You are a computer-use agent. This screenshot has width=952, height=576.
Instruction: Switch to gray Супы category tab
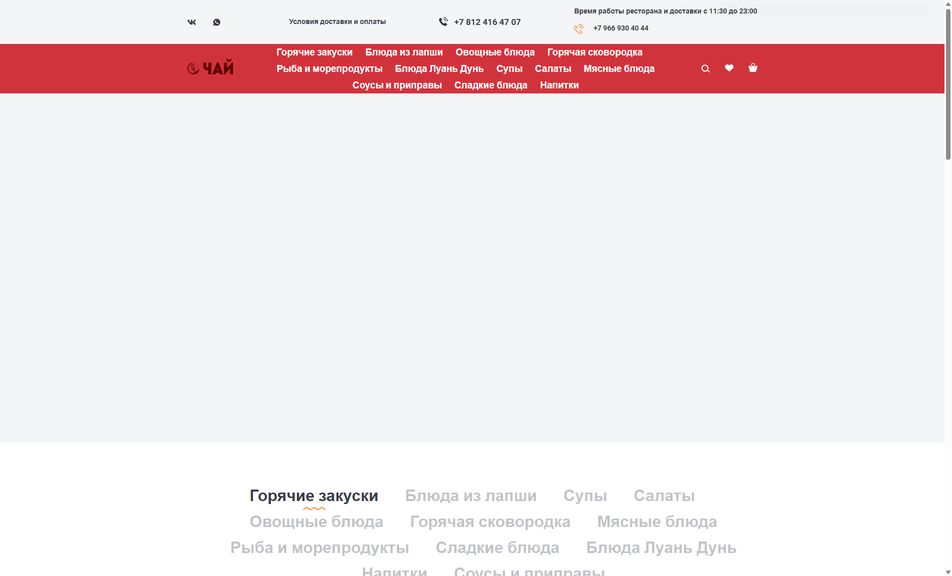(x=585, y=496)
